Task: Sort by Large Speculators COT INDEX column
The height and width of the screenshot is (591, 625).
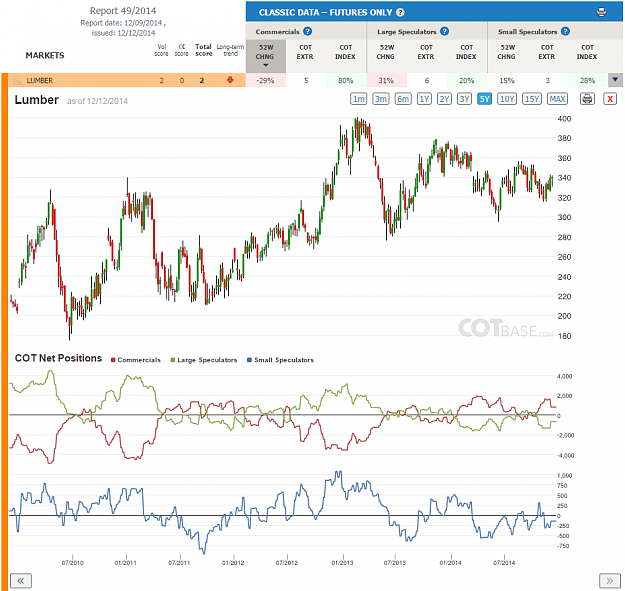Action: click(x=466, y=52)
